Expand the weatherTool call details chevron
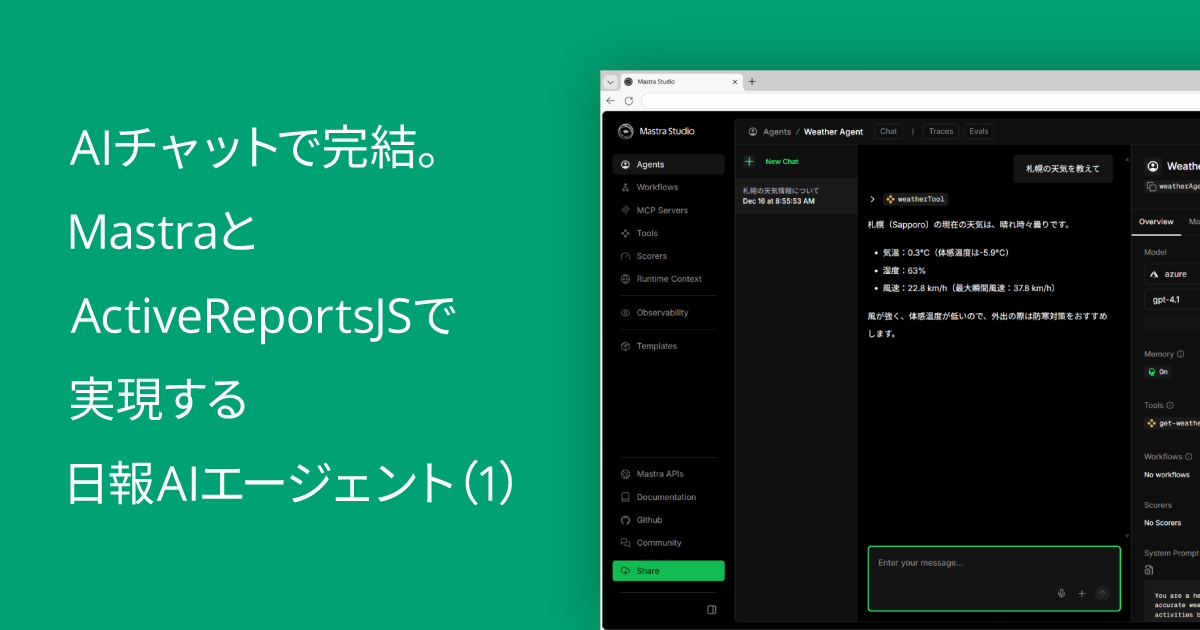Image resolution: width=1200 pixels, height=630 pixels. 872,198
